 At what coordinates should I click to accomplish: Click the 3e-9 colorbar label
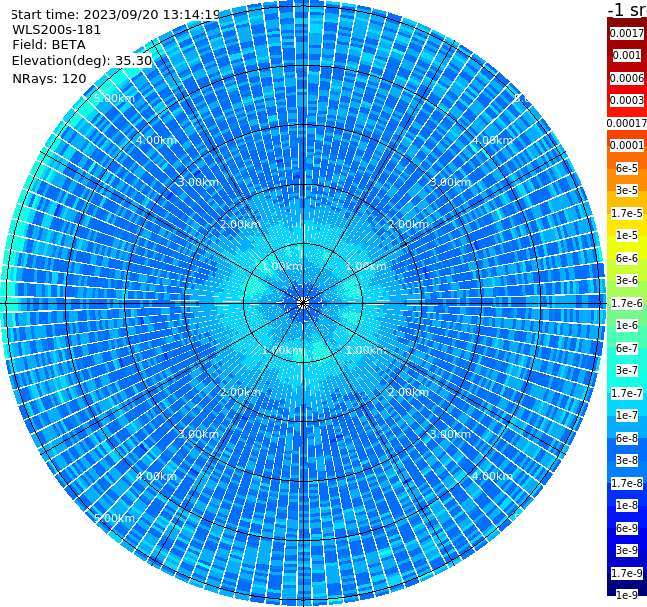point(627,550)
